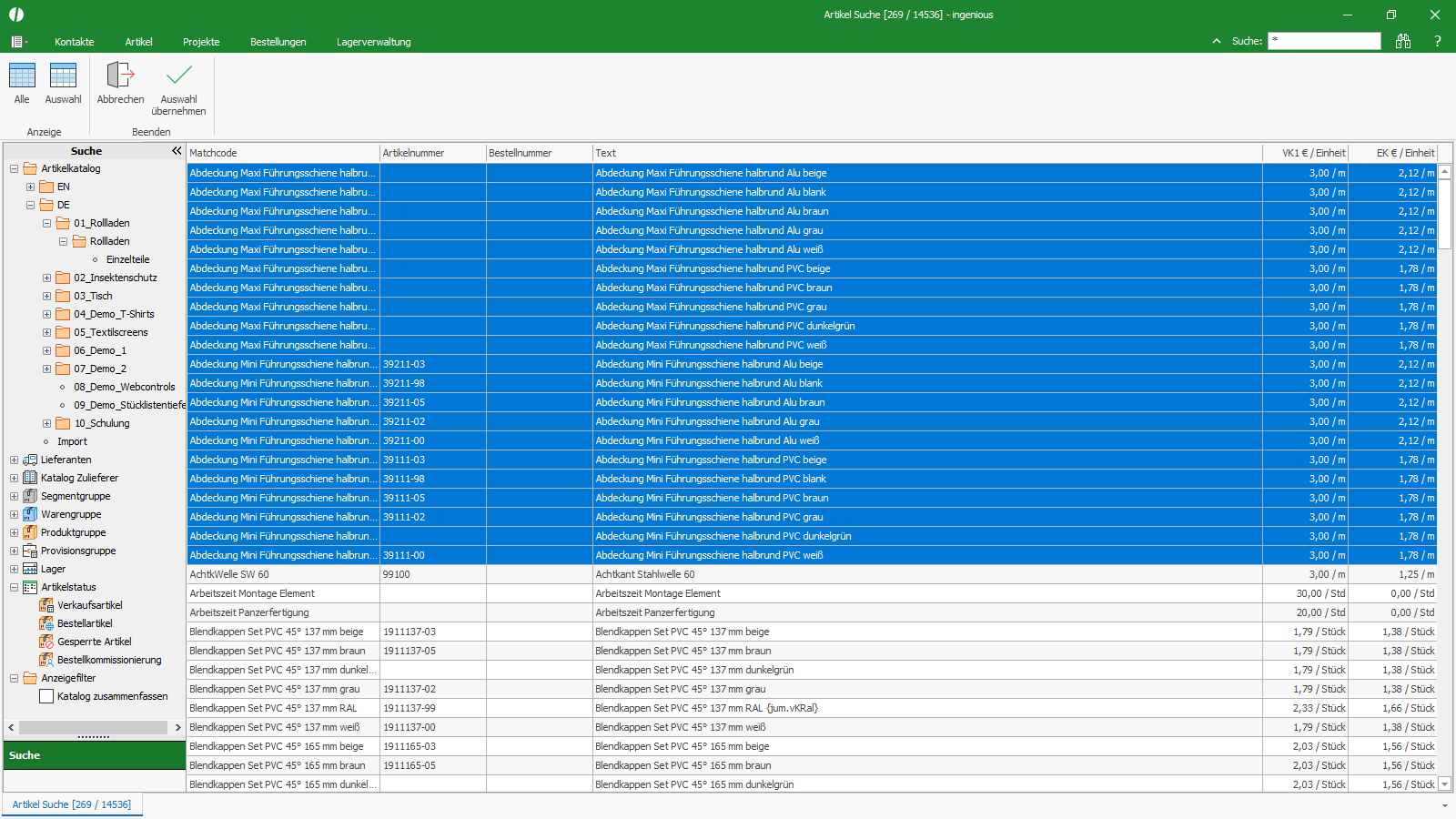Enable Katalog zusammenfassen checkbox

coord(46,696)
